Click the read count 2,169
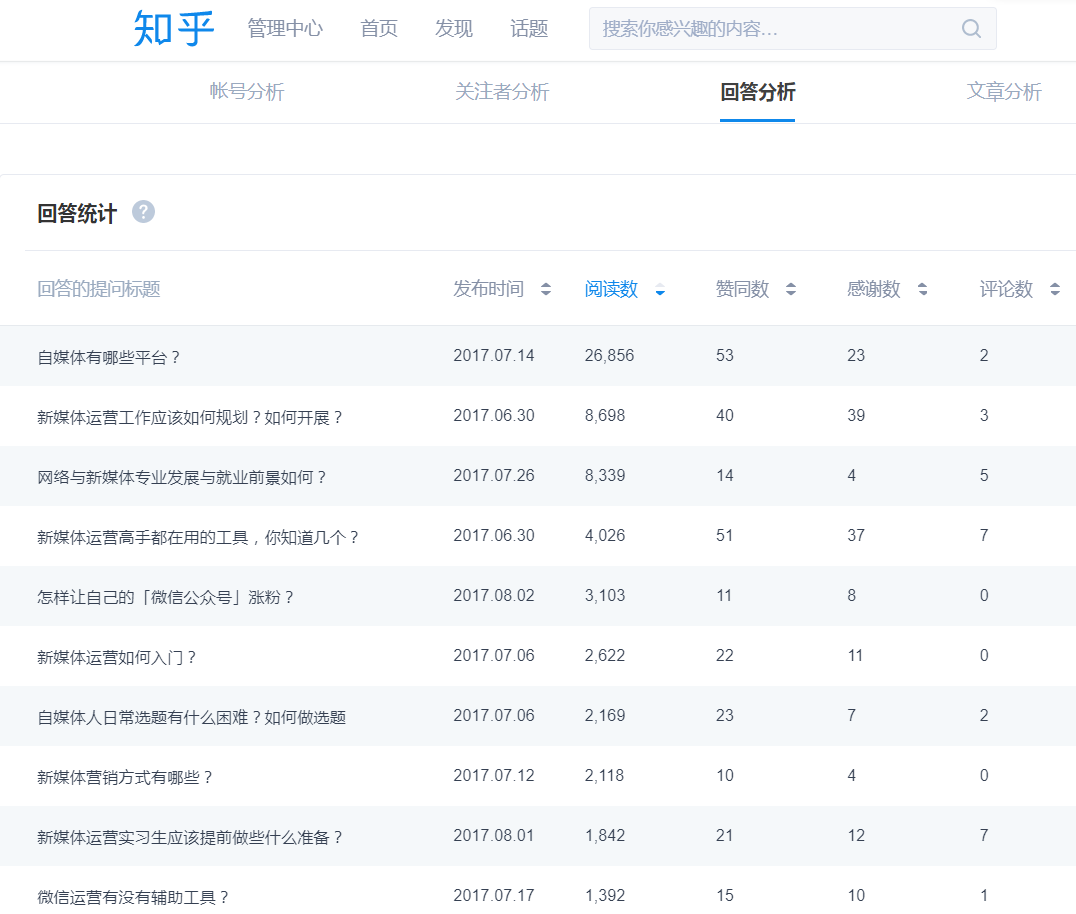The image size is (1076, 914). point(605,716)
